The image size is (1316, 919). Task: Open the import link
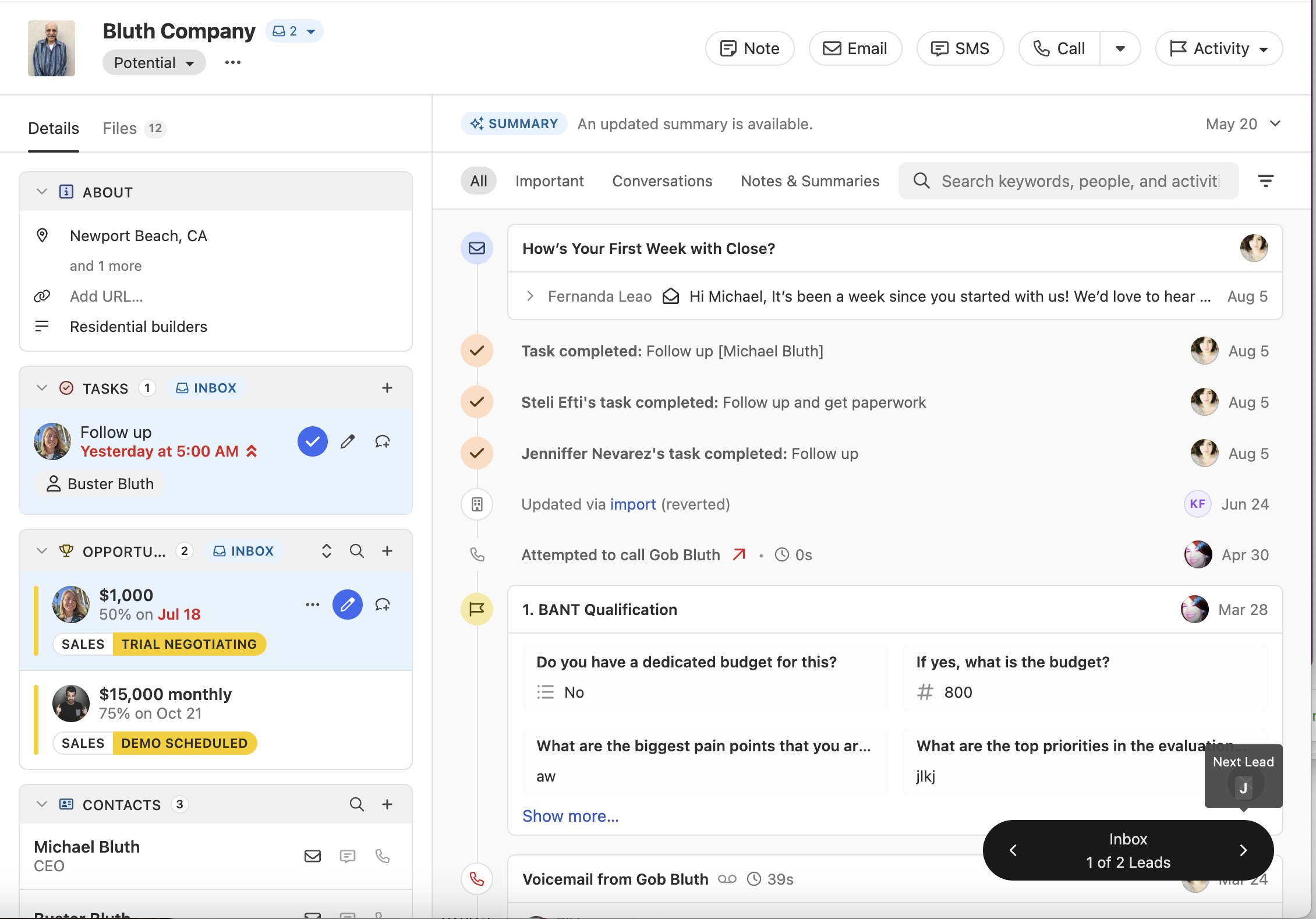pyautogui.click(x=633, y=504)
